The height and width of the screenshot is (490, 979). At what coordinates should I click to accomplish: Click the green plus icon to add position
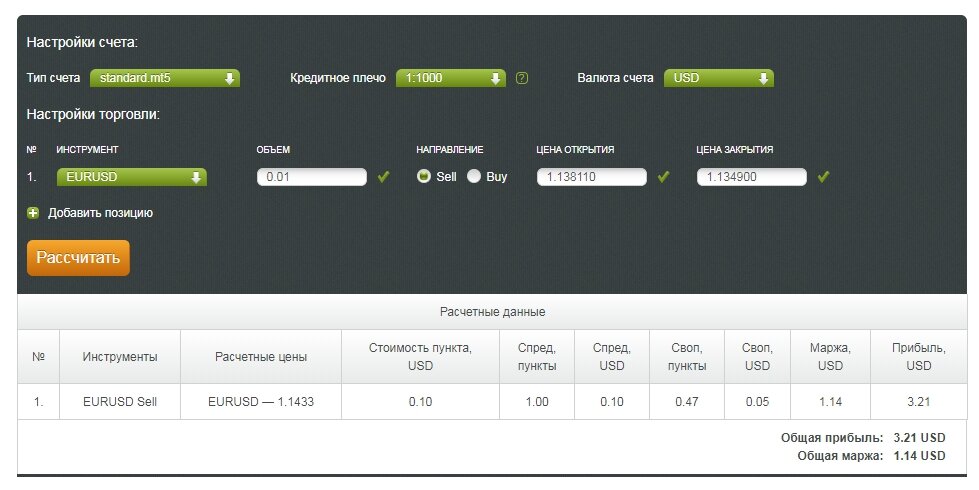pos(33,213)
